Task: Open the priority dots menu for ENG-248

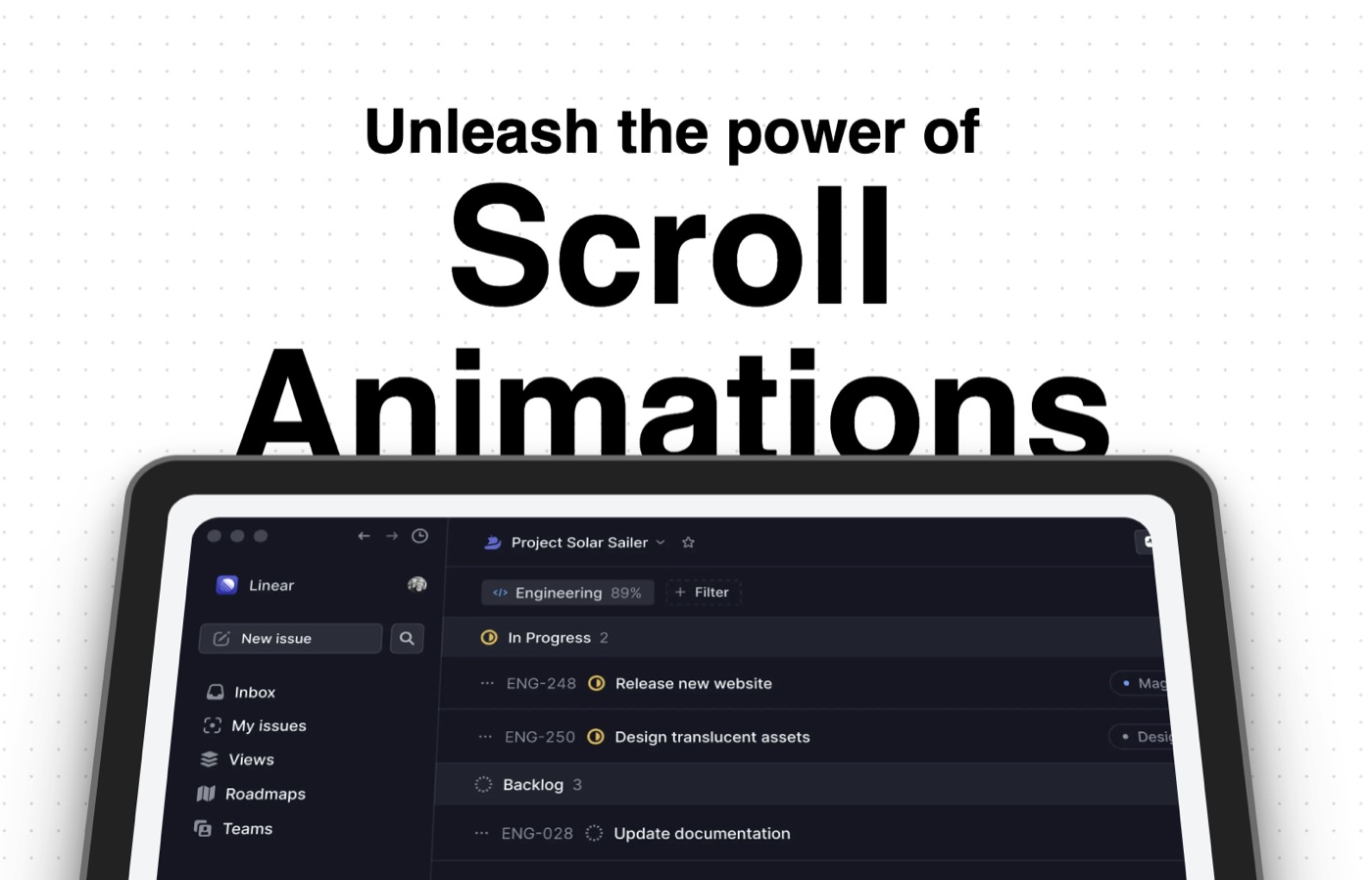Action: point(486,683)
